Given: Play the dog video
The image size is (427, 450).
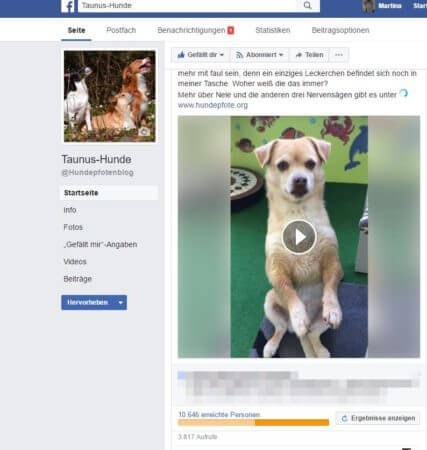Looking at the screenshot, I should pos(299,237).
